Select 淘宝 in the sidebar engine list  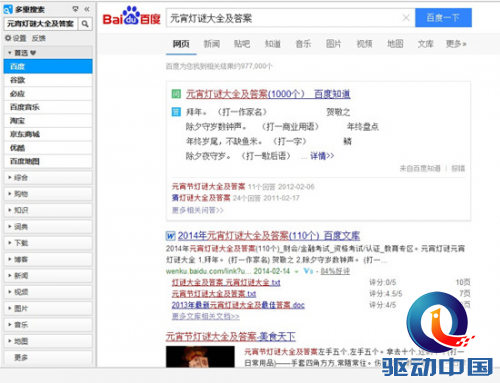click(48, 121)
